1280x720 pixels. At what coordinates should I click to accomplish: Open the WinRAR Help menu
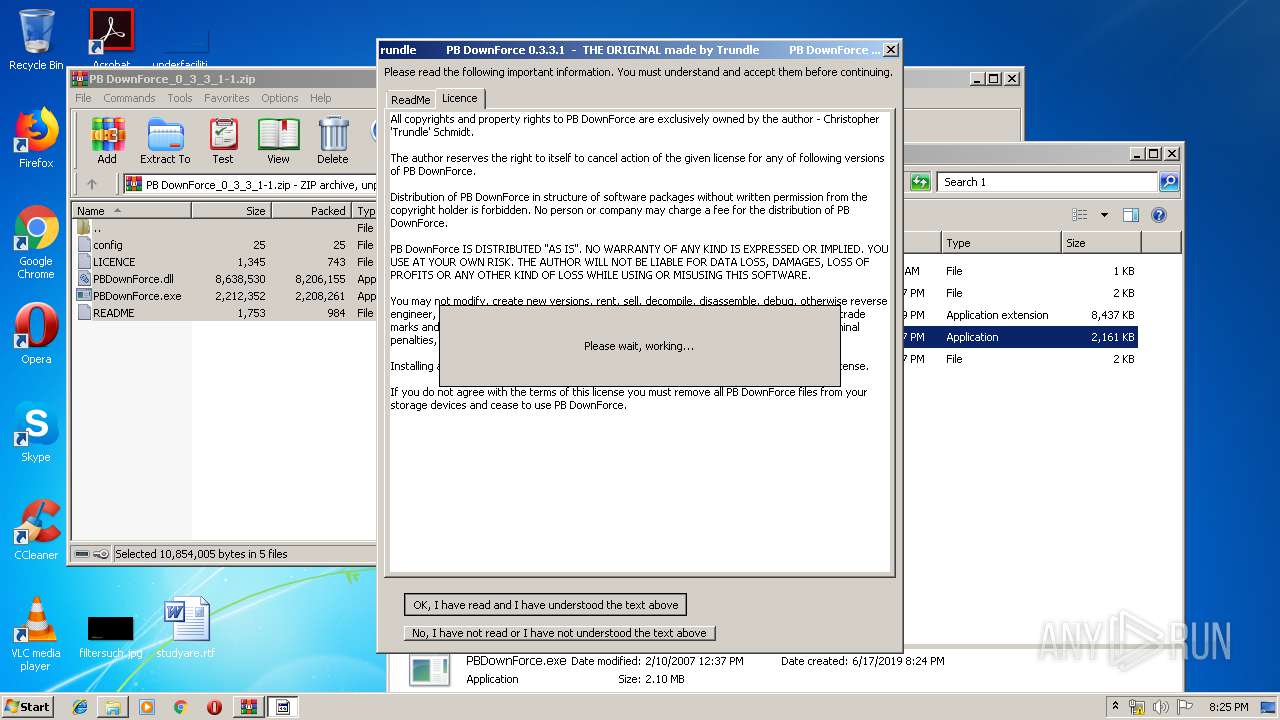320,98
